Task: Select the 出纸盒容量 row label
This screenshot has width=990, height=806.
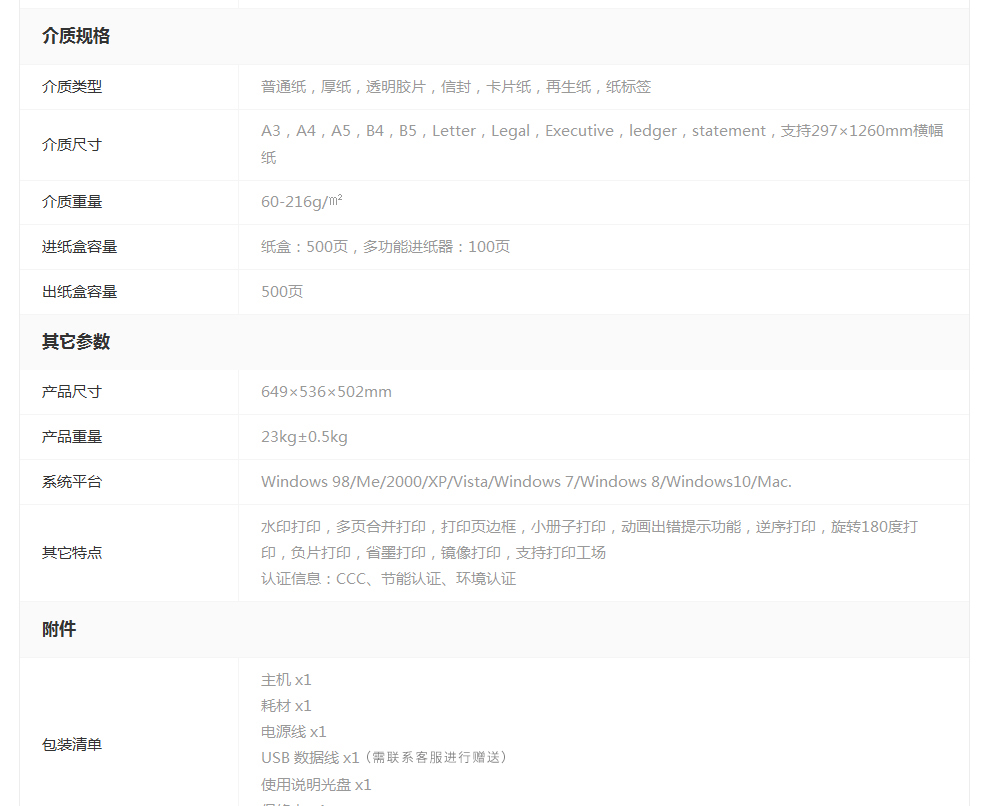Action: coord(80,292)
